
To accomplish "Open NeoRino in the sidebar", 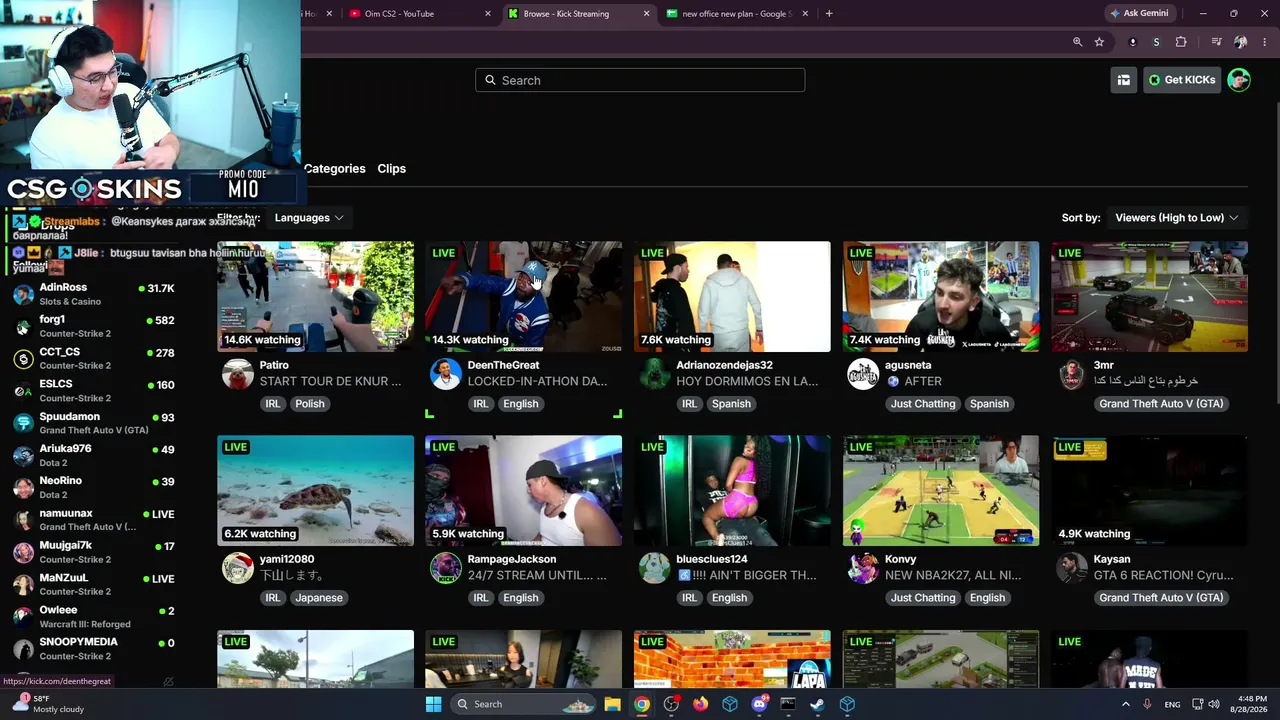I will [95, 487].
